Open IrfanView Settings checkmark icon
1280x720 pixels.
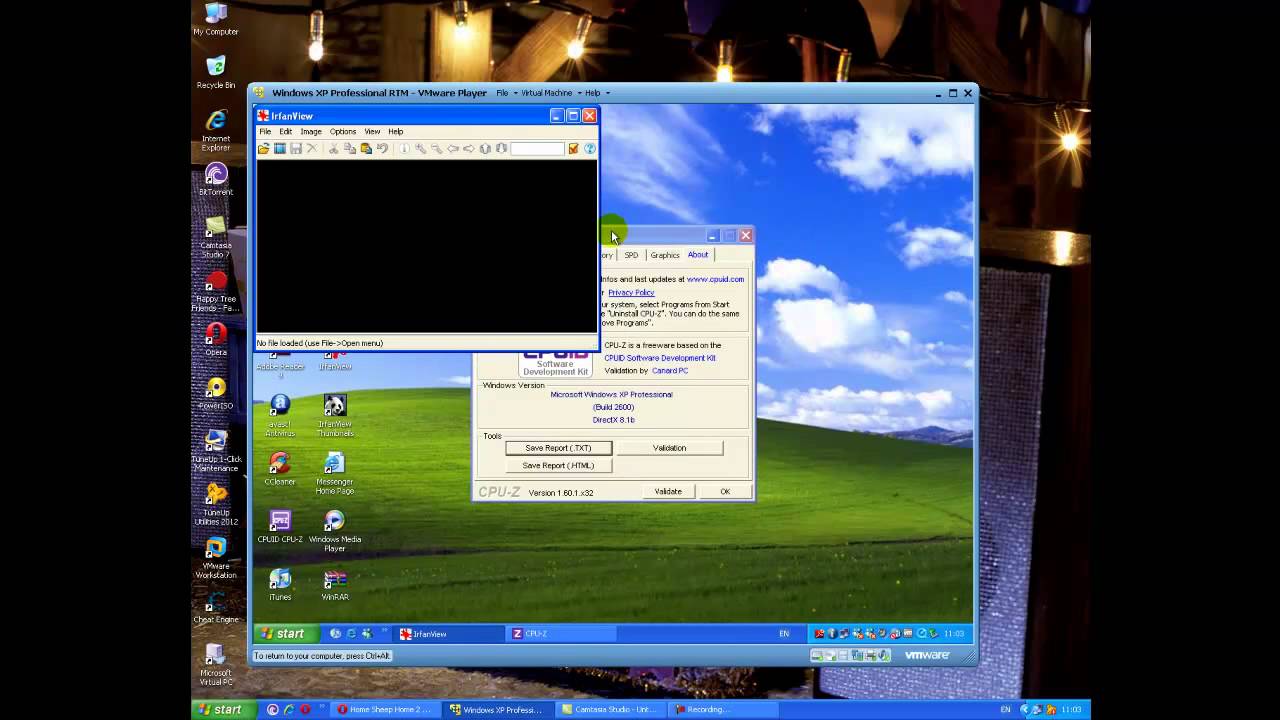[x=573, y=148]
